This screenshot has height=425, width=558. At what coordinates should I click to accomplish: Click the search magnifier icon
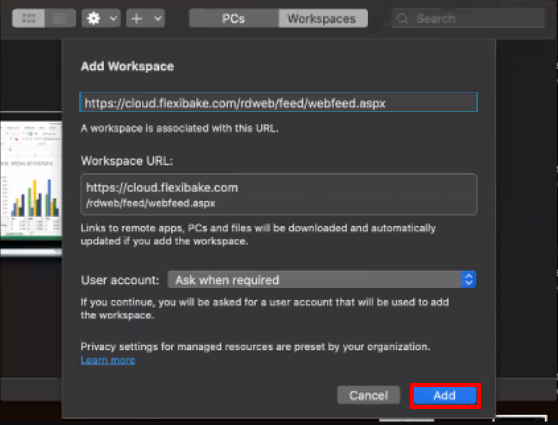402,19
